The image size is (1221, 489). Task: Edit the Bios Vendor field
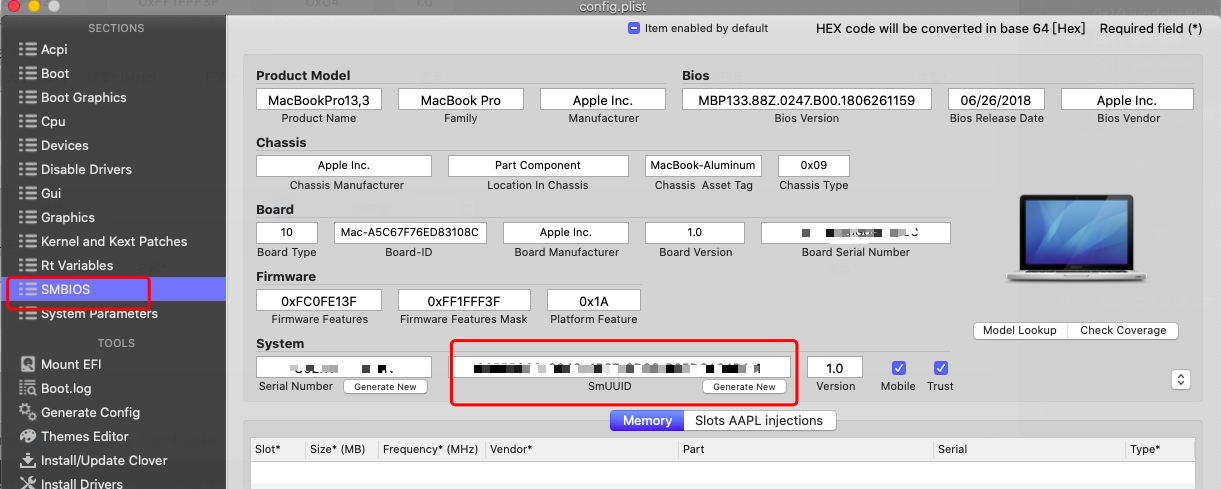(1127, 100)
